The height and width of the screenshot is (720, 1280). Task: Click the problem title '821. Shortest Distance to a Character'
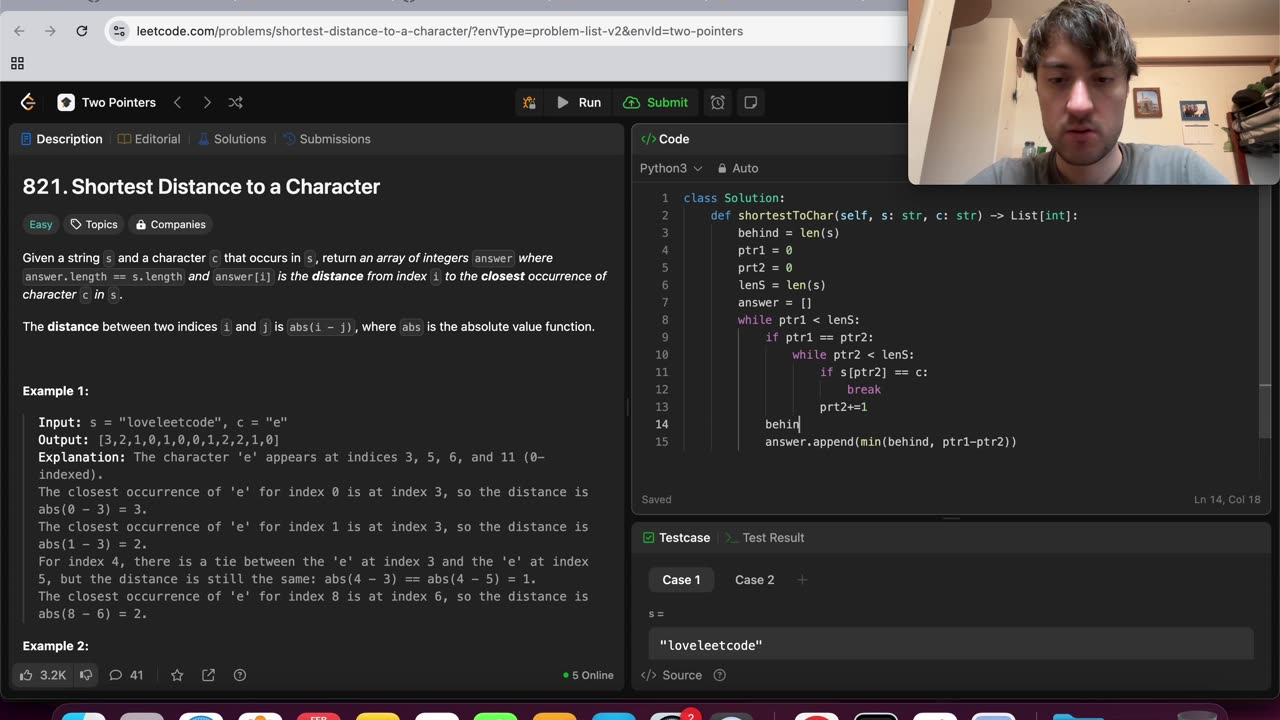201,187
